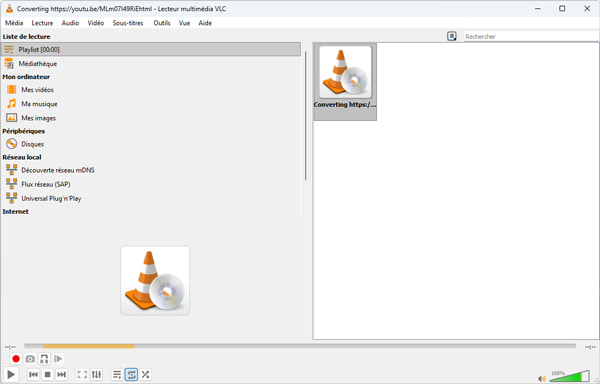Adjust the volume slider at 100%
Screen dimensions: 600x384
click(569, 376)
